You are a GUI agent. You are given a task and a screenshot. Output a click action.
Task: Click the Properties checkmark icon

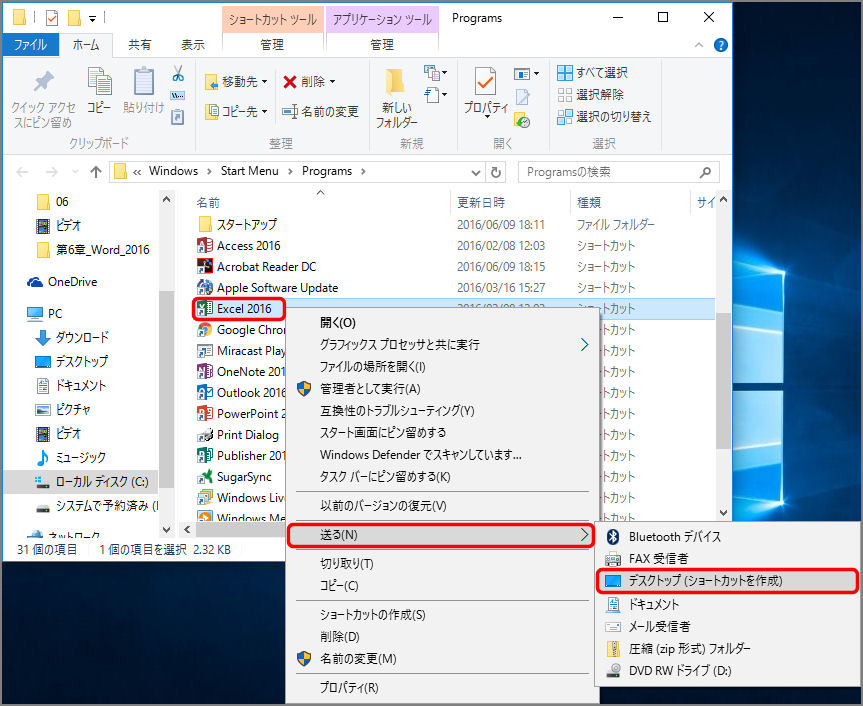(485, 82)
